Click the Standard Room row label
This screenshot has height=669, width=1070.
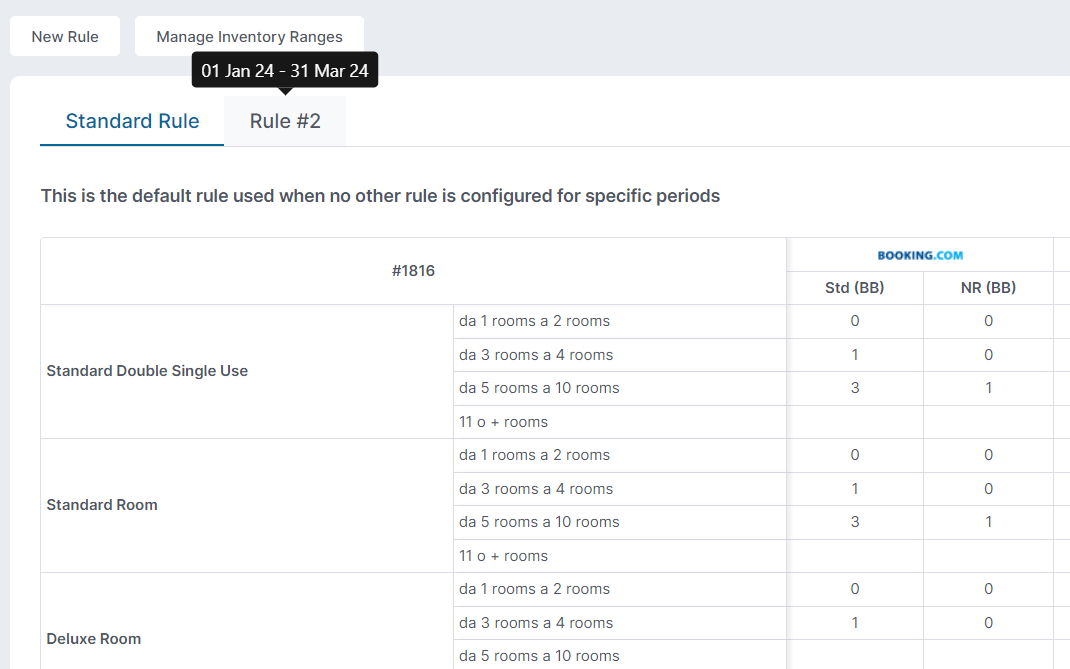click(102, 505)
